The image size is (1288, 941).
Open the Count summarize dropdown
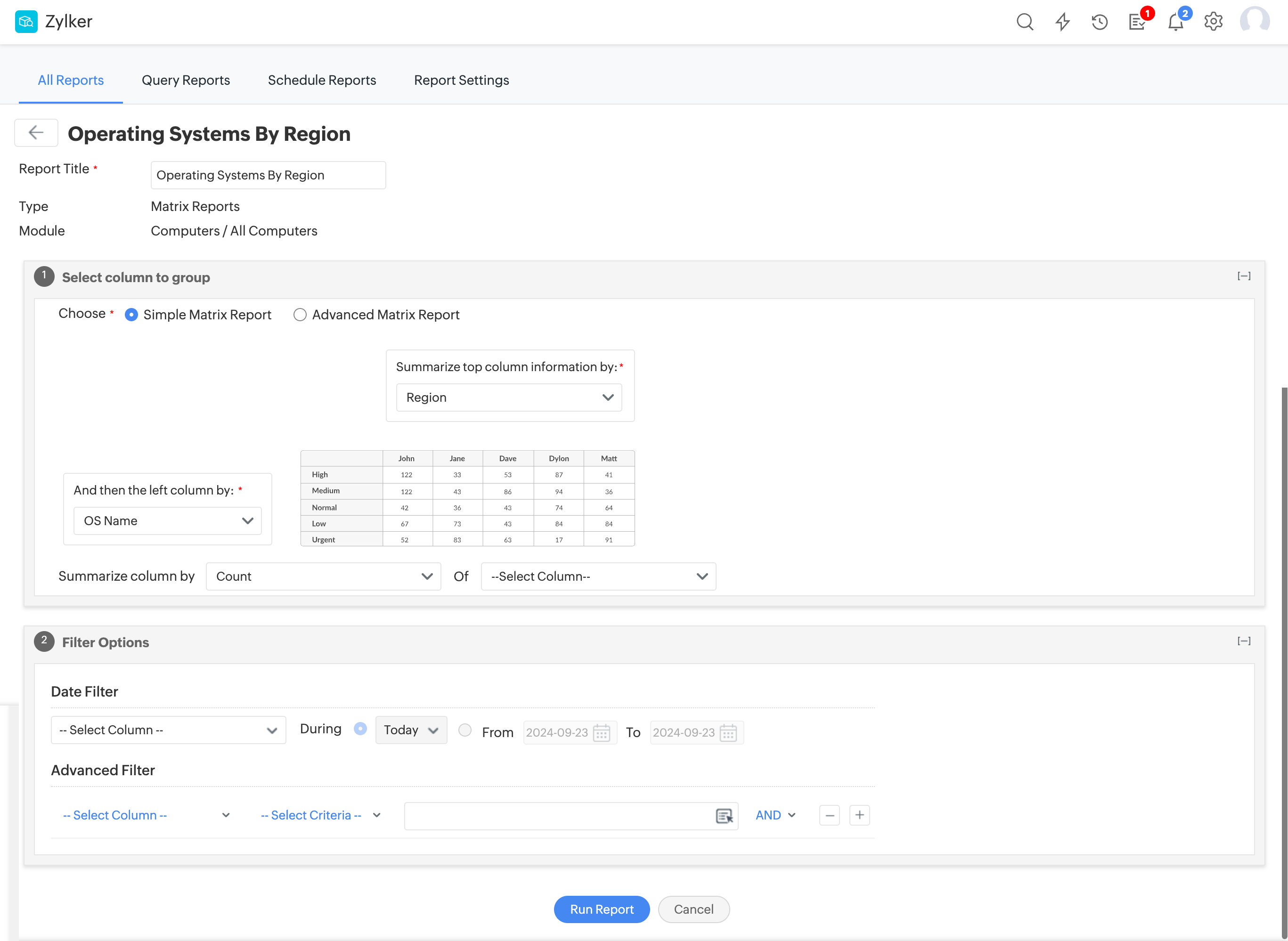(323, 576)
